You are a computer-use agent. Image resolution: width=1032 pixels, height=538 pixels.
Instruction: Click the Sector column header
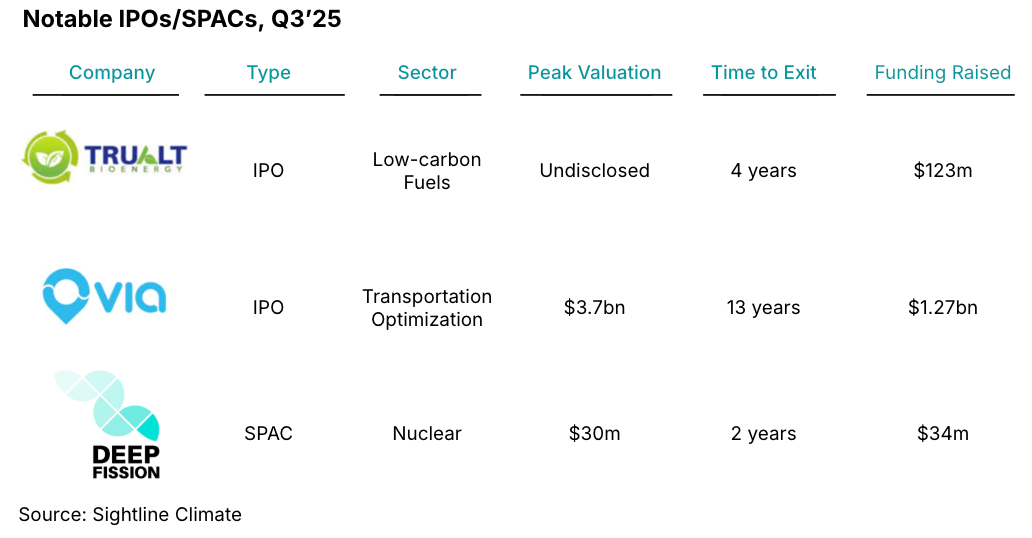(427, 73)
